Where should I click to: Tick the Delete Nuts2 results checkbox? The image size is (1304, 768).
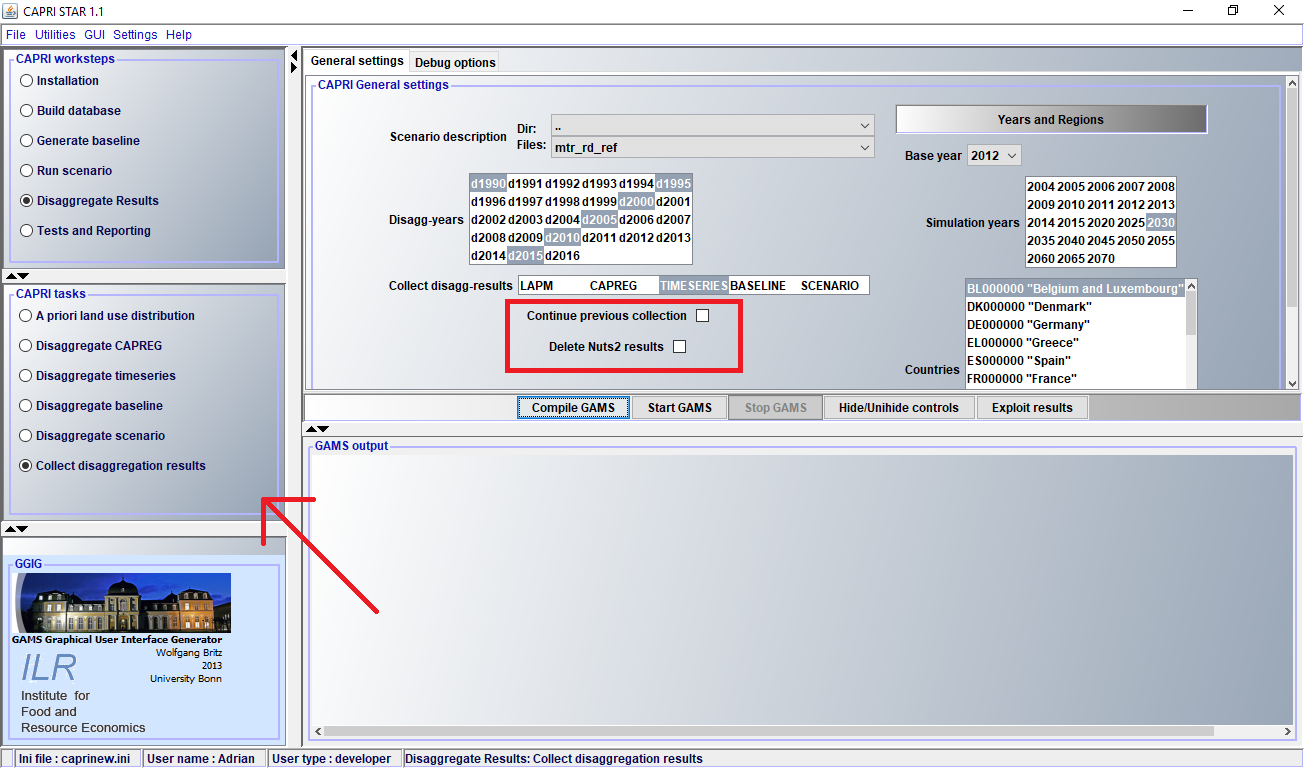(x=679, y=347)
